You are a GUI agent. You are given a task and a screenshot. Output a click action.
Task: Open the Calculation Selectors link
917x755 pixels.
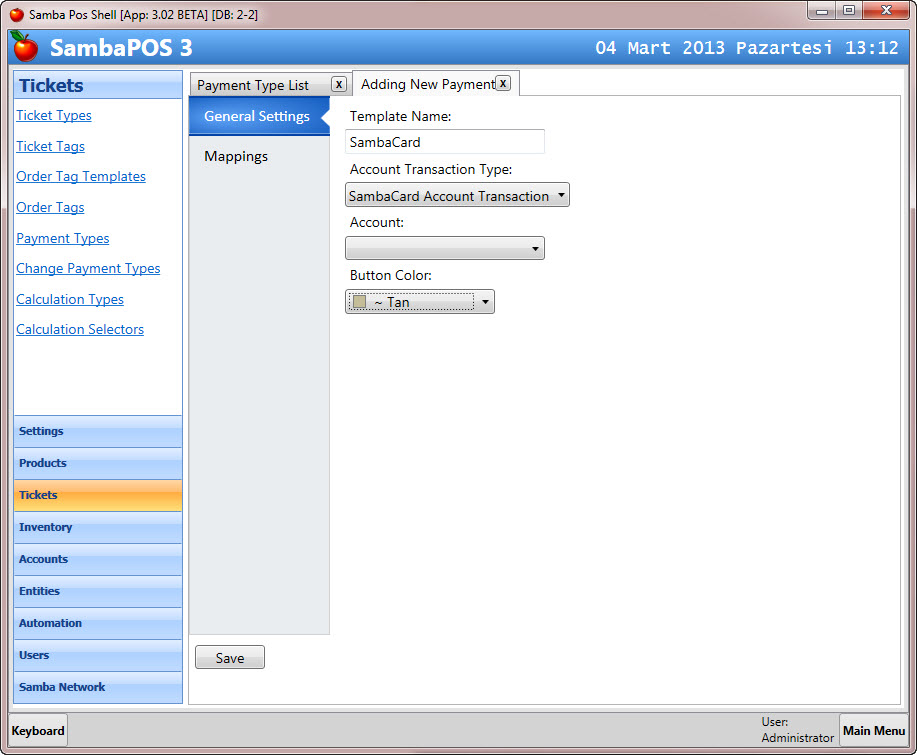coord(80,330)
